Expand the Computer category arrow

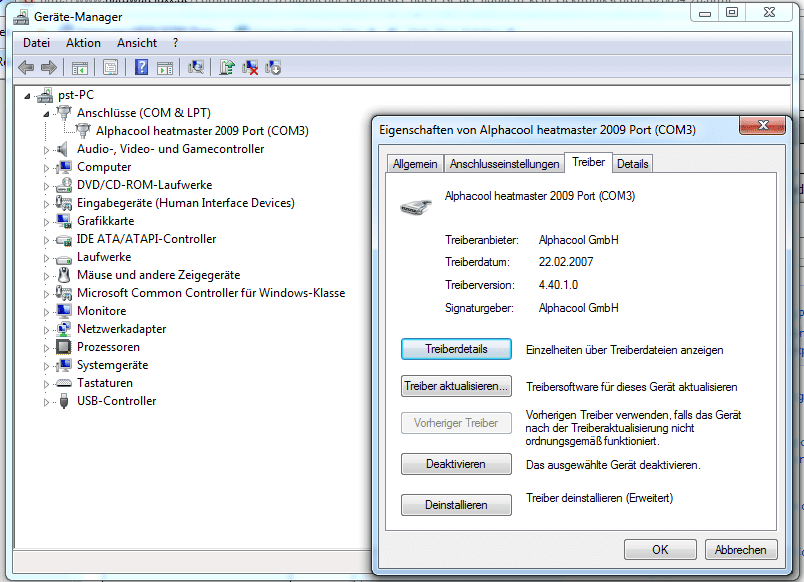coord(46,168)
